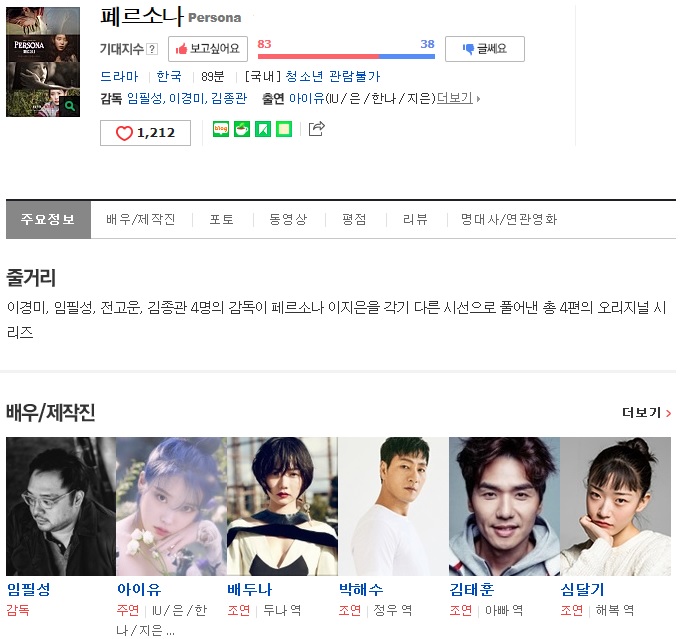The width and height of the screenshot is (680, 639).
Task: Open director 임필성 name link under photo
Action: tap(29, 589)
